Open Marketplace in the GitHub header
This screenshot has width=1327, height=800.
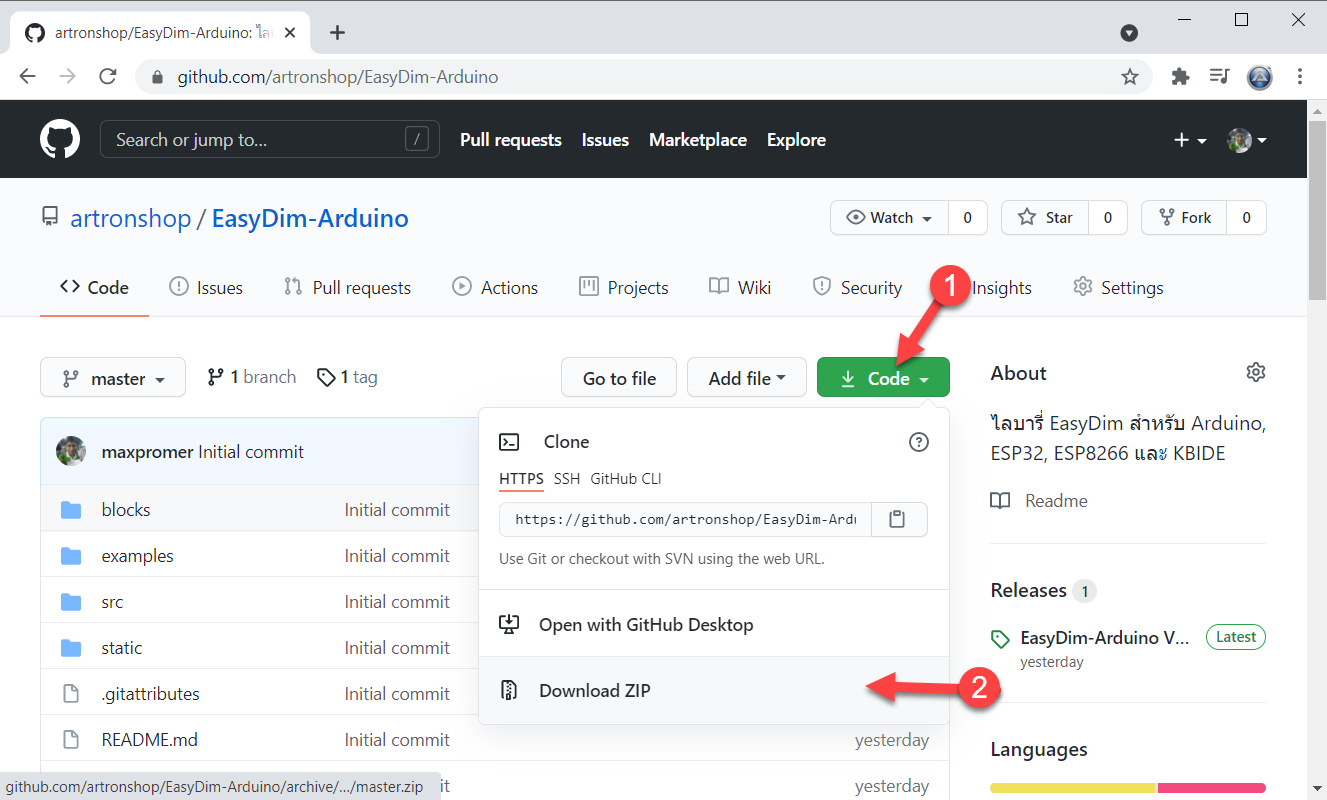click(x=698, y=140)
